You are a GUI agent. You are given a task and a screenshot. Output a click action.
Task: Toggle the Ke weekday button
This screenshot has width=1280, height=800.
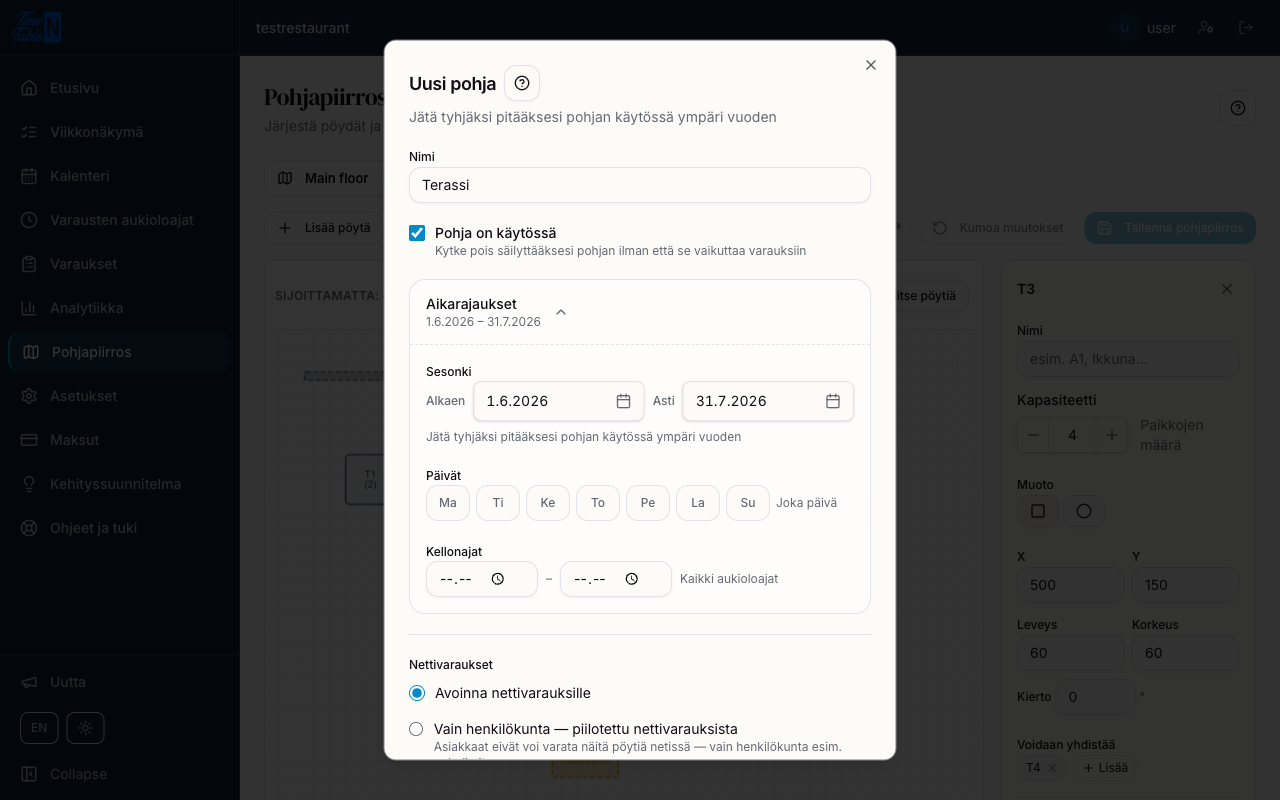[548, 503]
